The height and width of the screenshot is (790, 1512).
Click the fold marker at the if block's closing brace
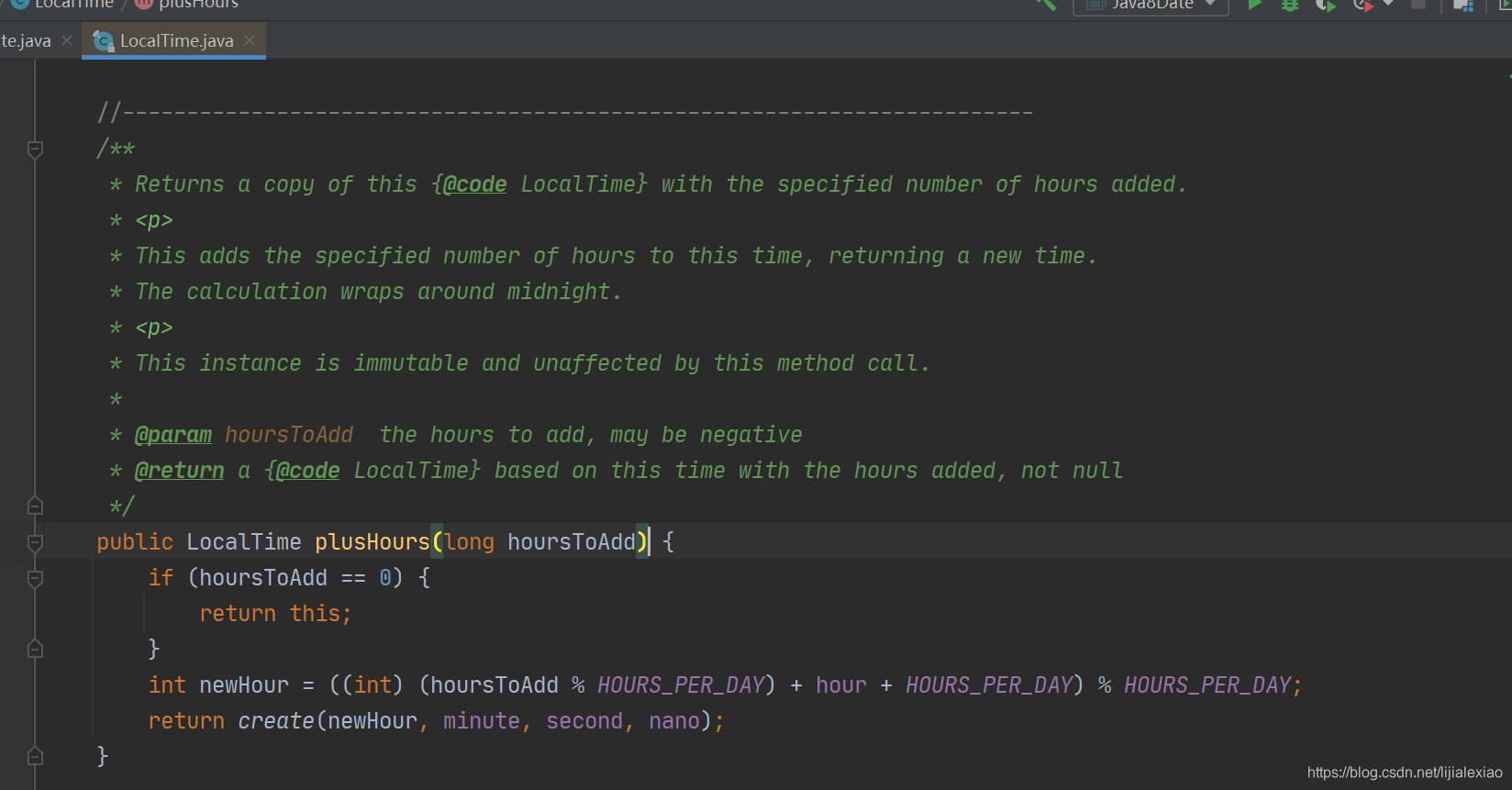[x=35, y=649]
